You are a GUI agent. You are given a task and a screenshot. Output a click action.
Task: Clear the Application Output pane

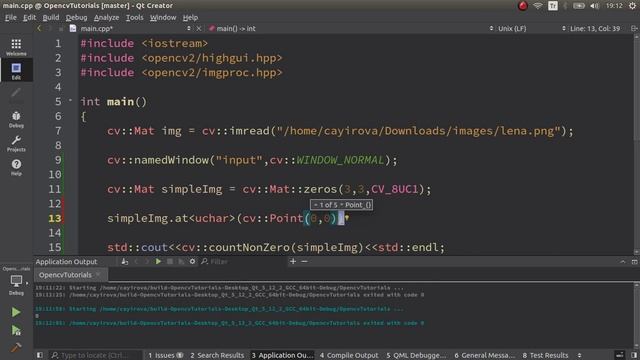(124, 261)
